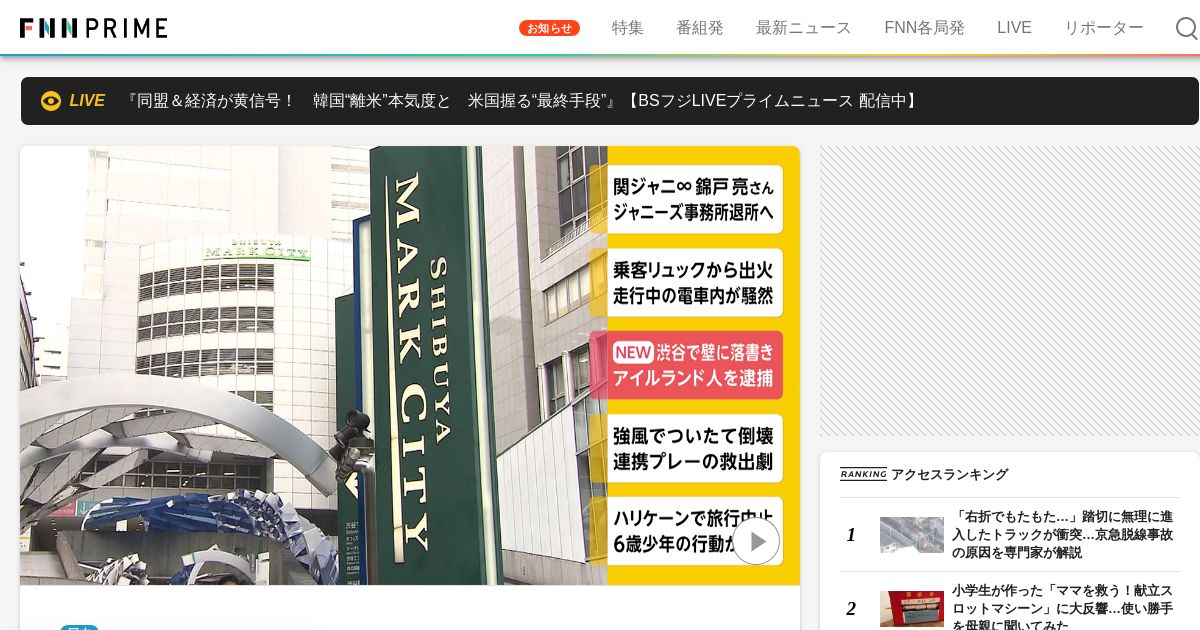Viewport: 1200px width, 630px height.
Task: Open ranking 1 train accident thumbnail
Action: pyautogui.click(x=912, y=535)
